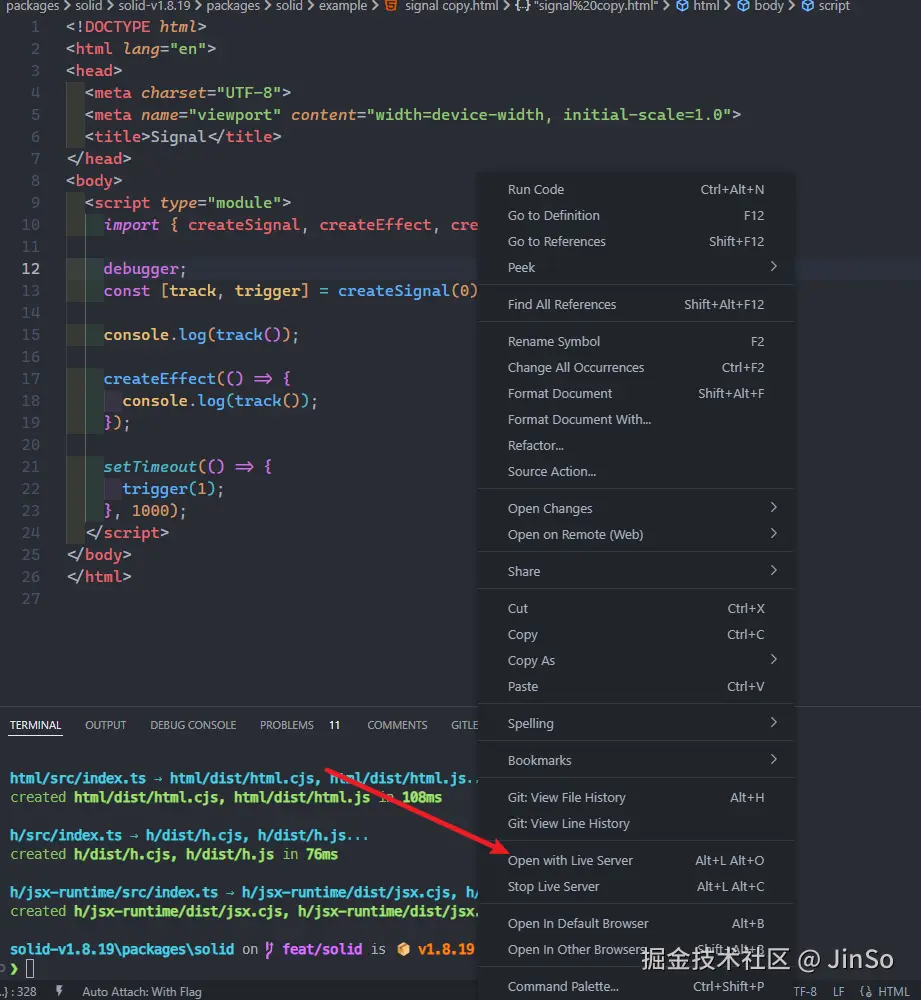
Task: Click the script element icon in breadcrumb
Action: [x=807, y=6]
